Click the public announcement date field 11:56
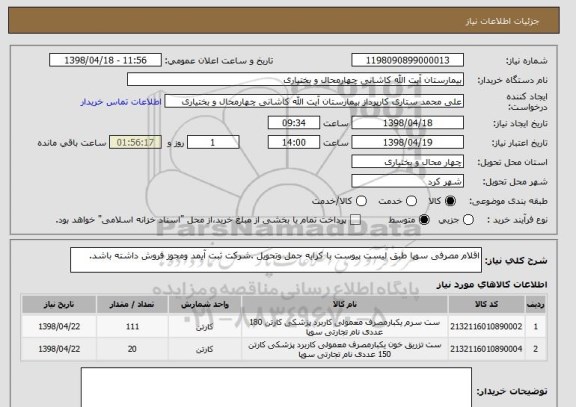 click(x=105, y=60)
